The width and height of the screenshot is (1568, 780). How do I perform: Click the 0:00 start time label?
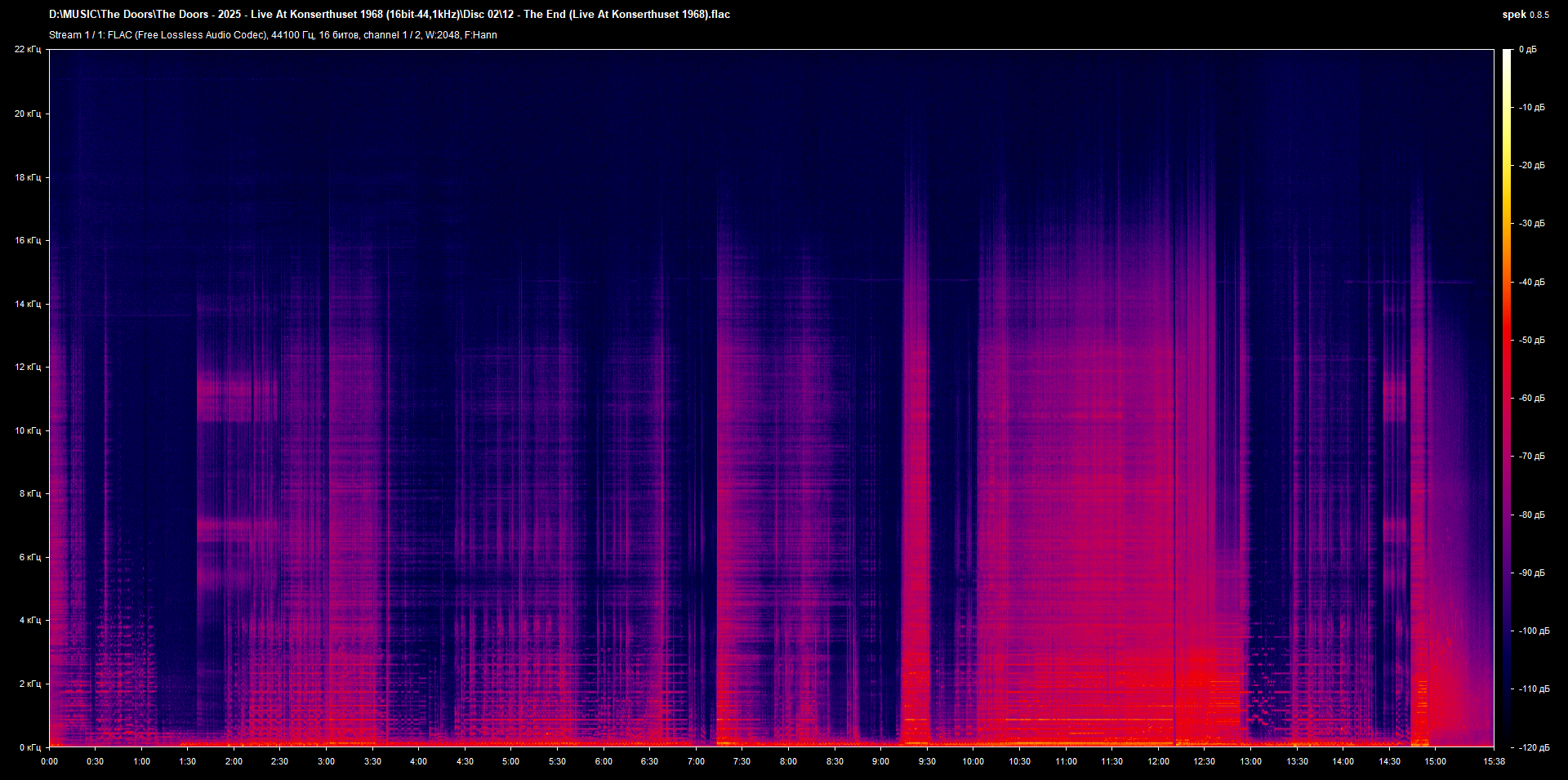pos(50,761)
